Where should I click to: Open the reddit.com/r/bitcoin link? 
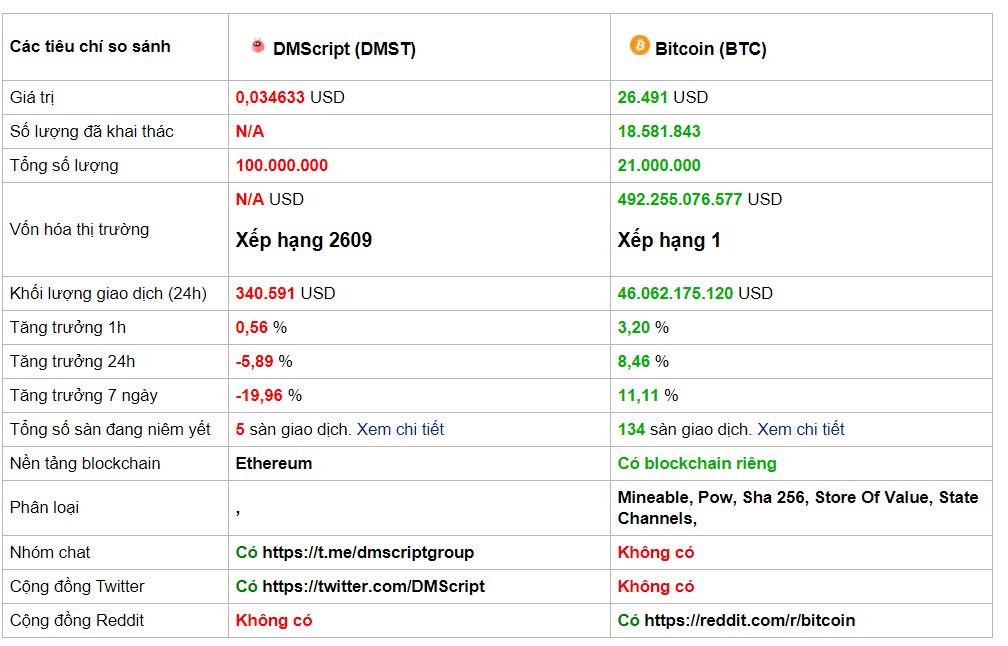[x=750, y=621]
